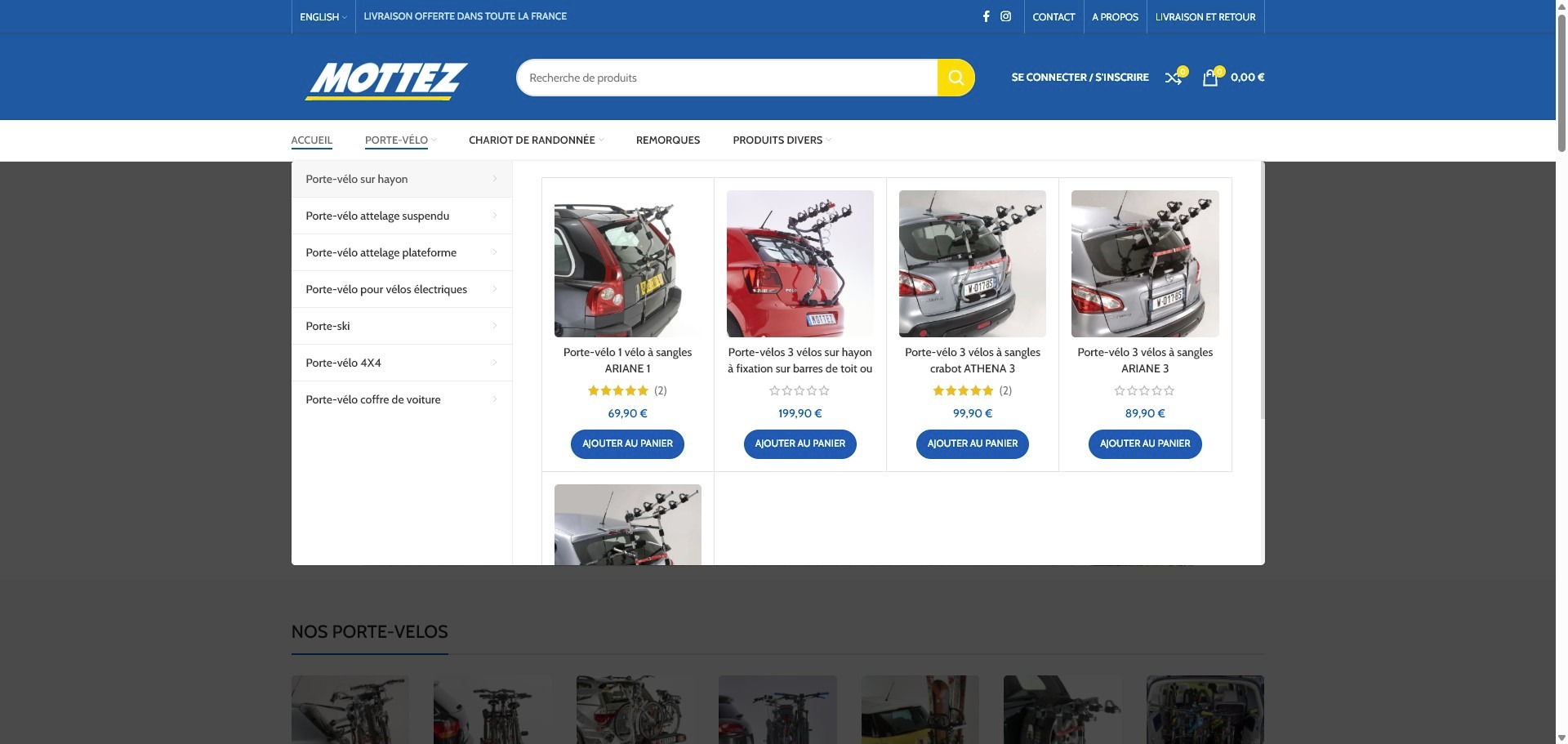Type in the Recherche de produits field
Screen dimensions: 1568x744
[x=727, y=78]
